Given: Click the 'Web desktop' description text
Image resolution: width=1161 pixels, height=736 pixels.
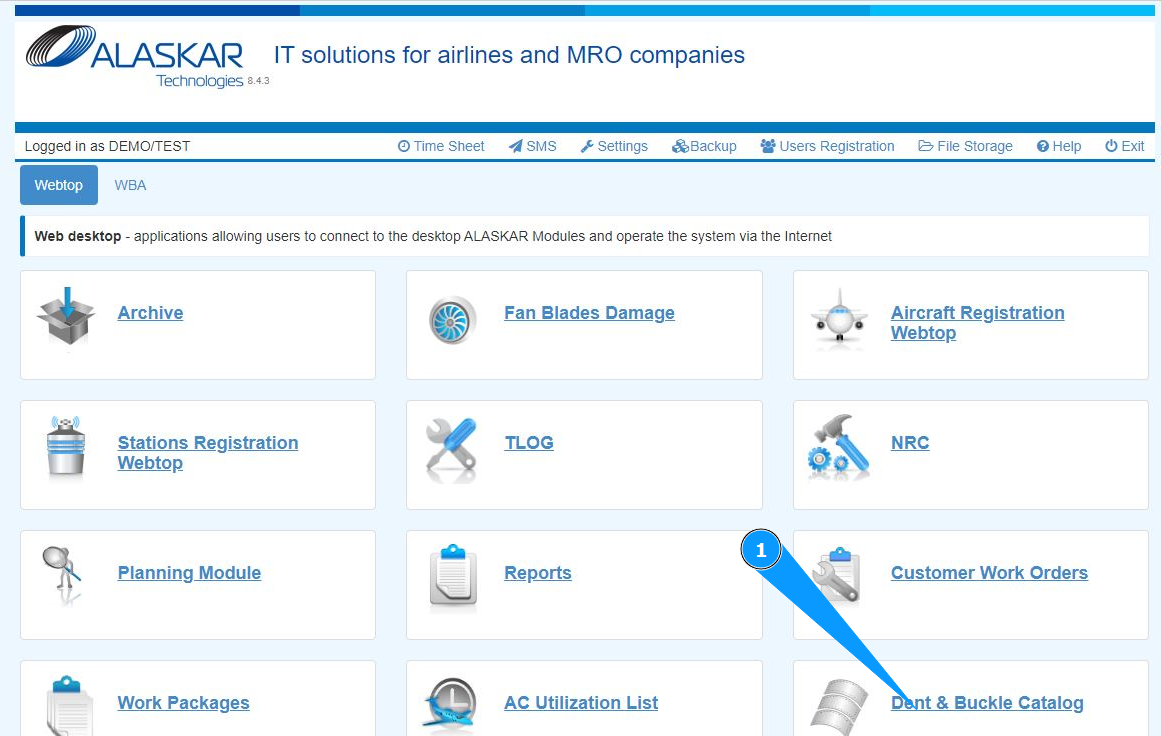Looking at the screenshot, I should [433, 236].
